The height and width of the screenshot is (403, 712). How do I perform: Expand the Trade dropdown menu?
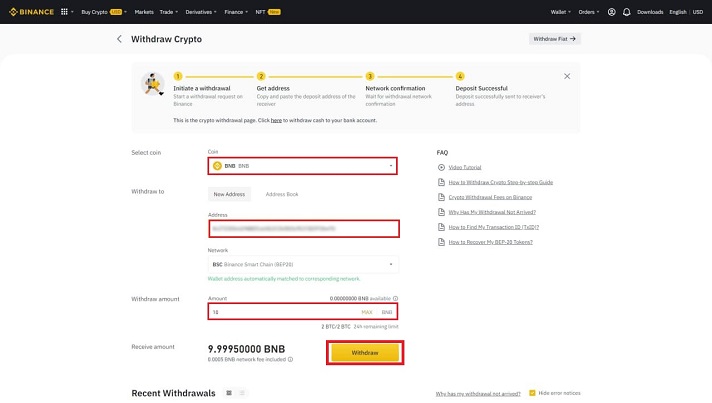[x=168, y=12]
